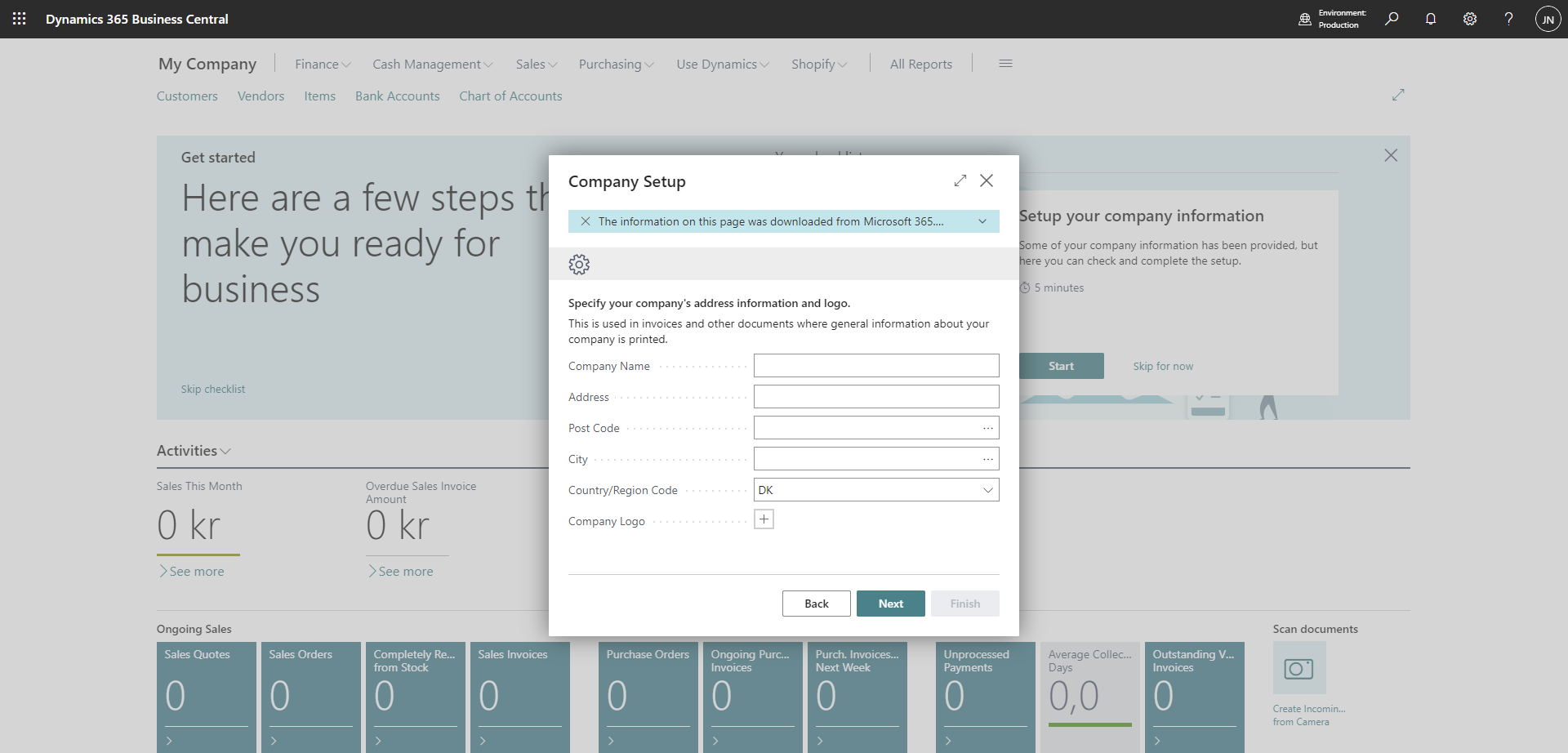
Task: Open Bank Accounts
Action: click(397, 96)
